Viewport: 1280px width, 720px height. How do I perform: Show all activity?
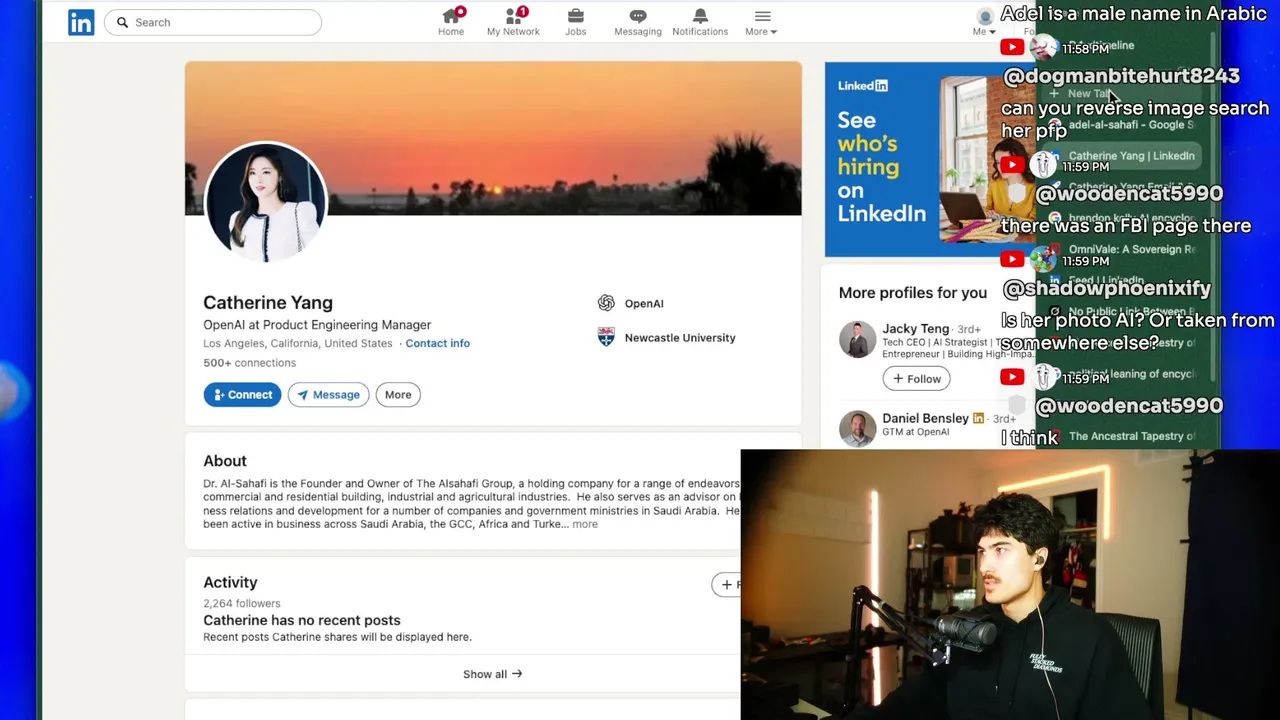492,674
